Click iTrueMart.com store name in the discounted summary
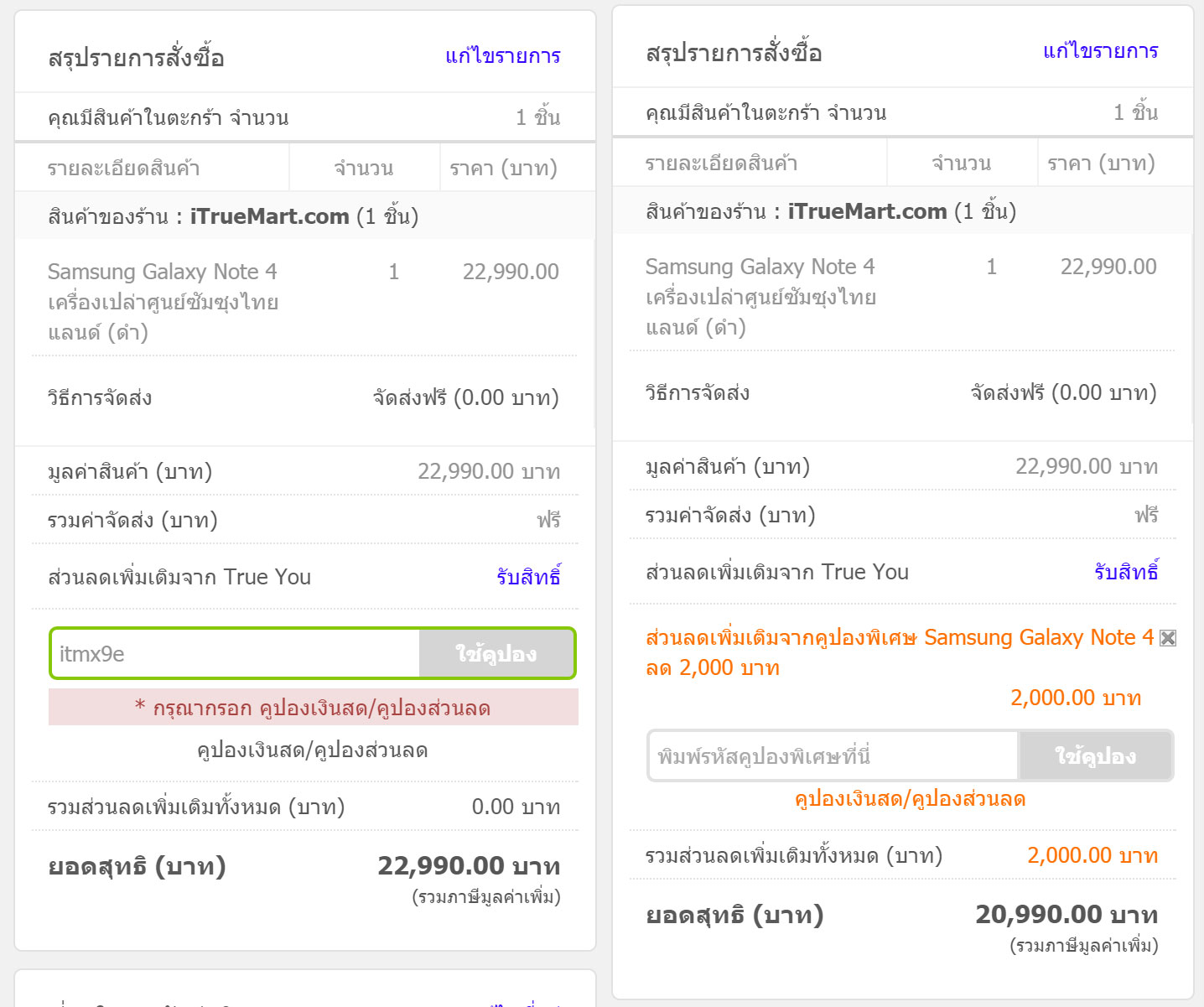1204x1007 pixels. coord(867,211)
